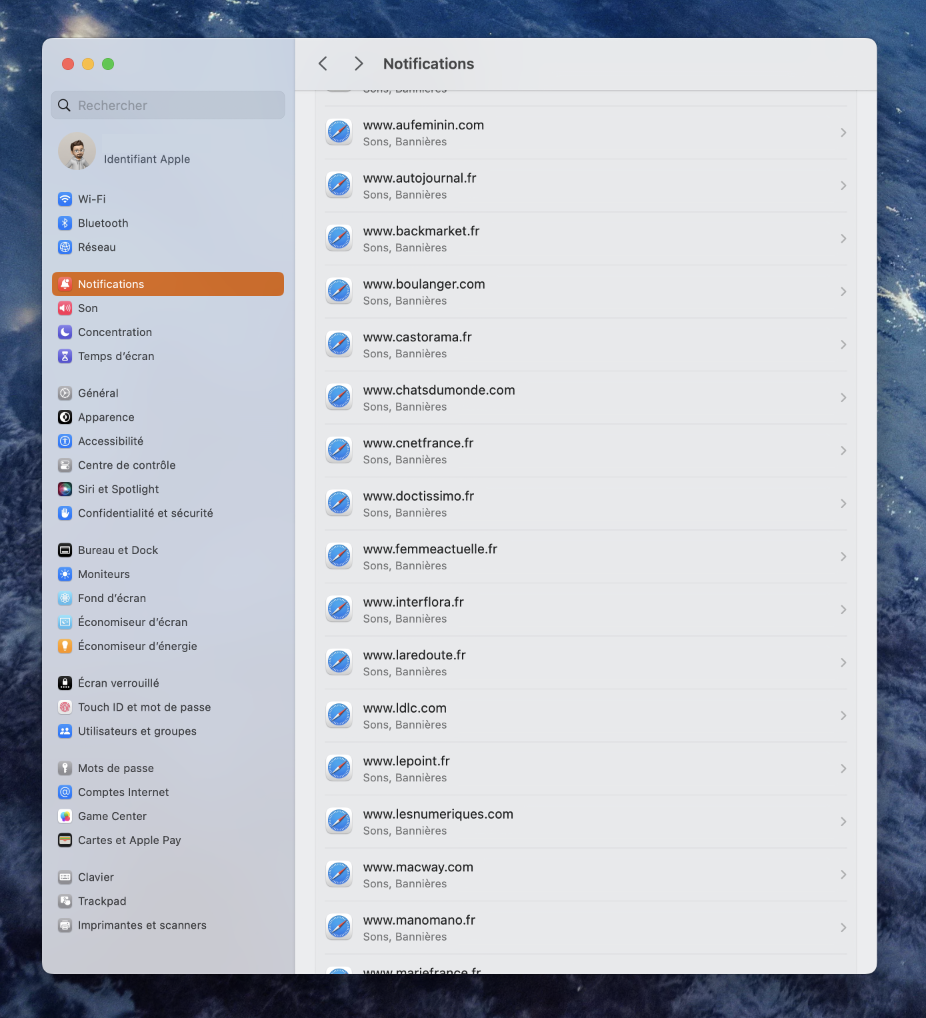Click the Game Center icon
This screenshot has height=1018, width=926.
(65, 817)
